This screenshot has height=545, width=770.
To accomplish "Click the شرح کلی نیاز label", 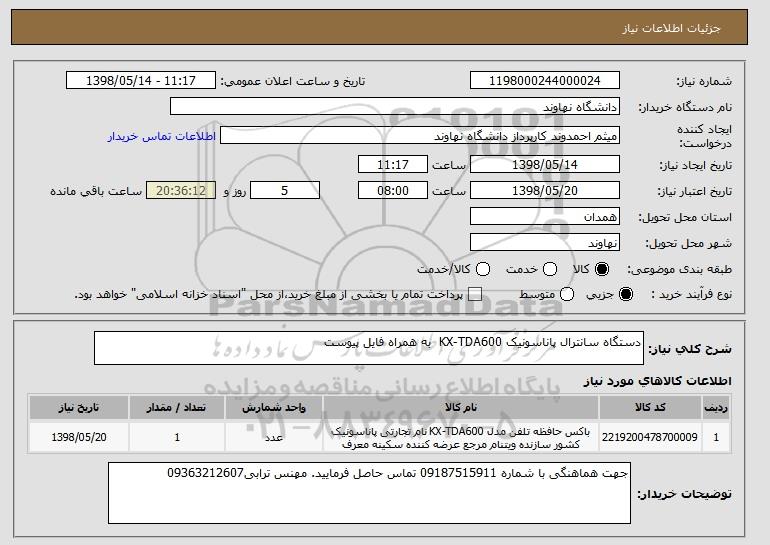I will pyautogui.click(x=690, y=349).
